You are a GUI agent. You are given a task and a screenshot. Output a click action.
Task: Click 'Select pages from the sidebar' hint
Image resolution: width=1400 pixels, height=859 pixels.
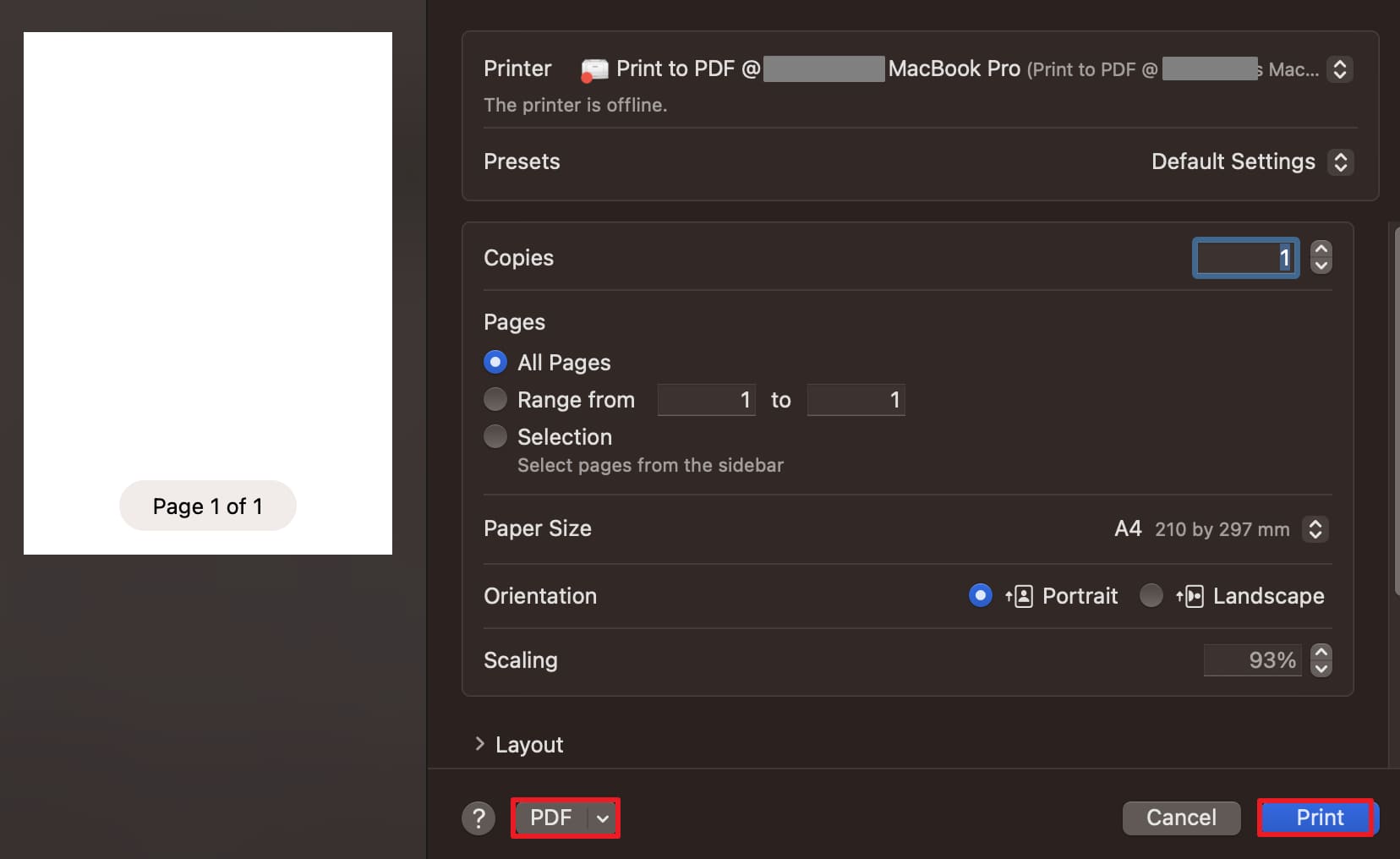tap(650, 465)
